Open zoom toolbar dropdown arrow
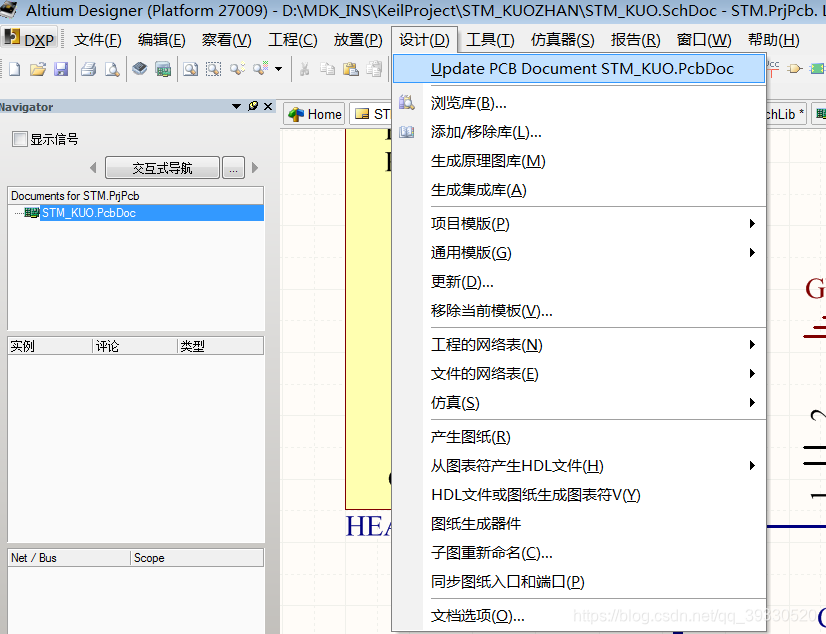 point(278,69)
